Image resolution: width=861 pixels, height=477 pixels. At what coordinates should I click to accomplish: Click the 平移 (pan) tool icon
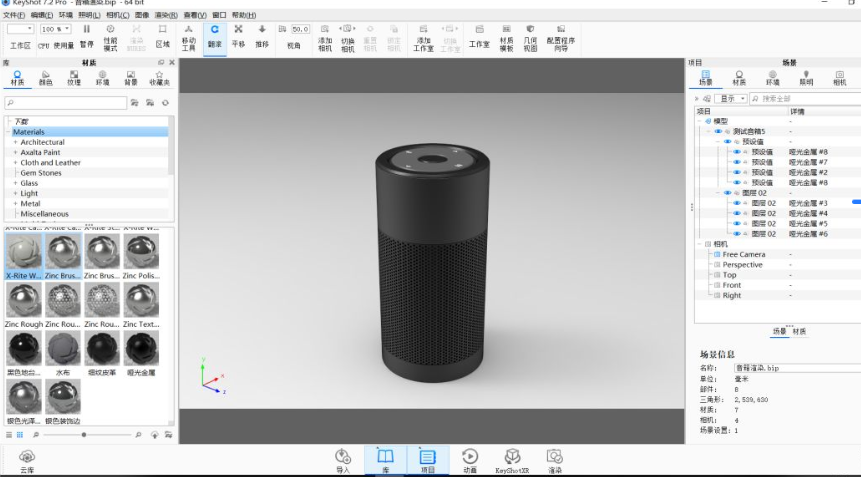point(238,36)
